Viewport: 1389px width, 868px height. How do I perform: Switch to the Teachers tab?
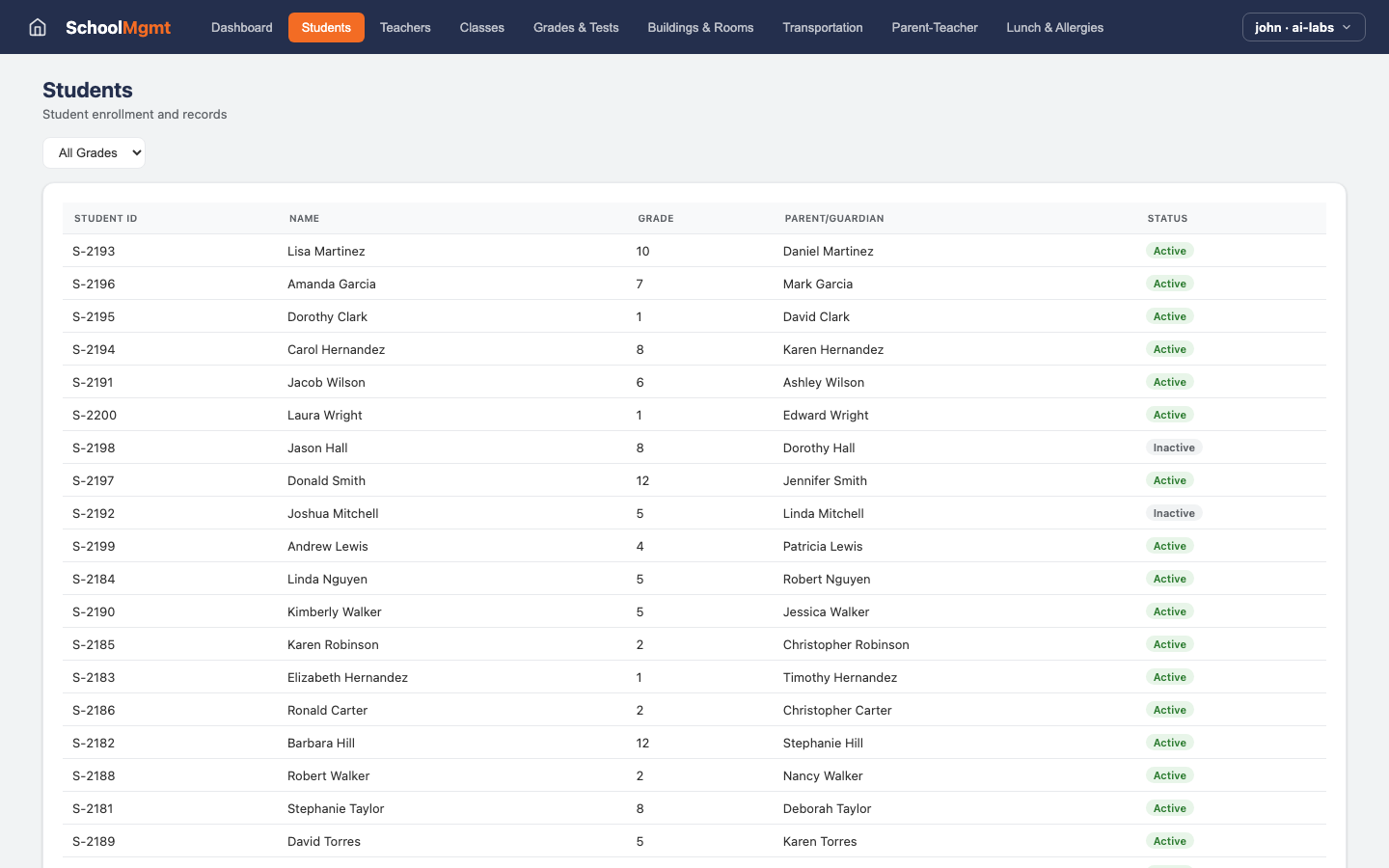click(405, 27)
